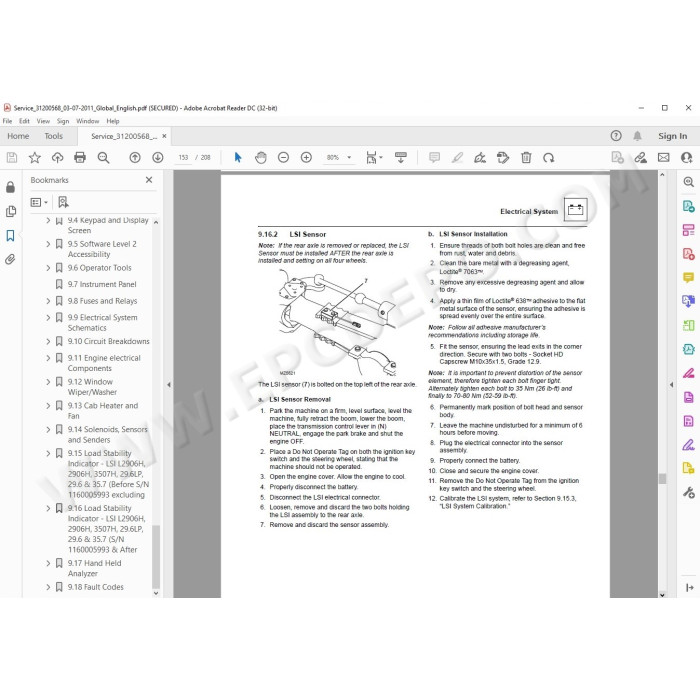Open the File menu
Screen dimensions: 700x700
point(8,121)
